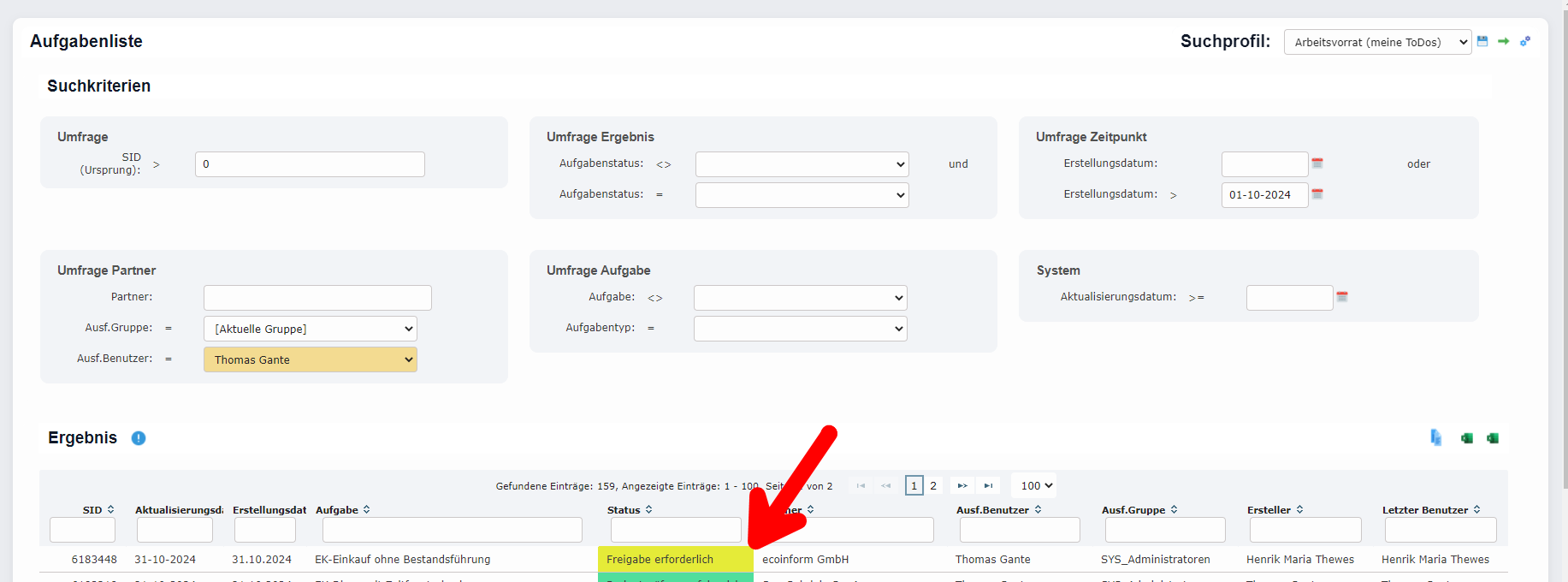Click the date cell 31-10-2024
The height and width of the screenshot is (582, 1568).
pyautogui.click(x=165, y=560)
